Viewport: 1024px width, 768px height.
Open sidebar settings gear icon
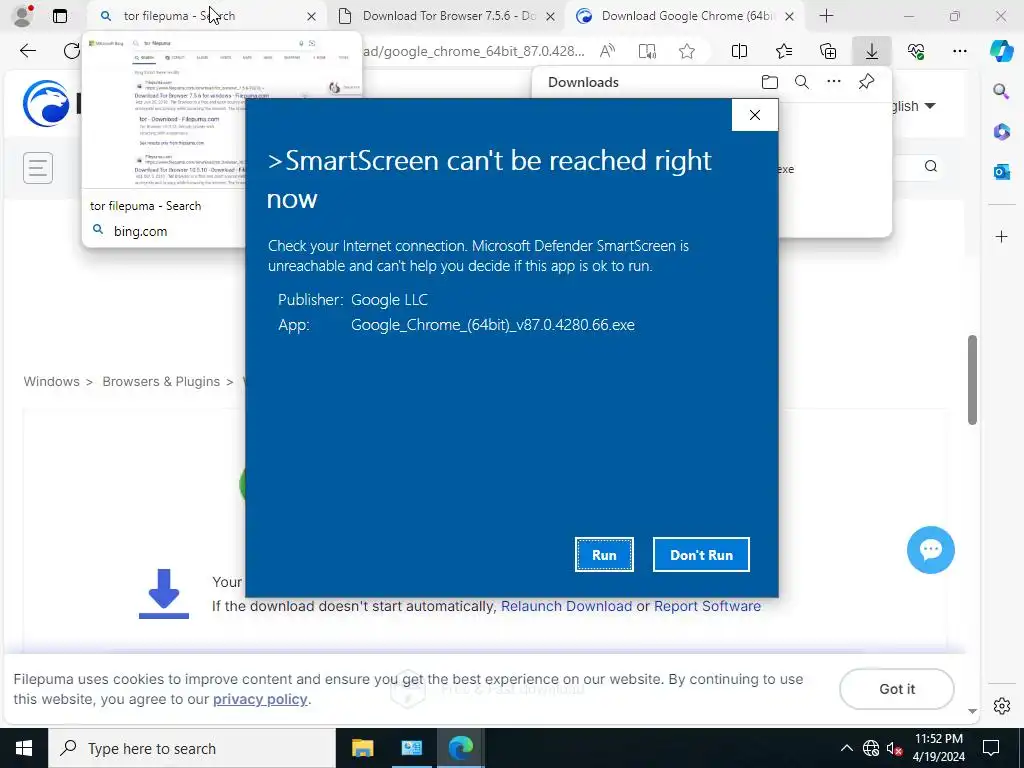[1001, 706]
